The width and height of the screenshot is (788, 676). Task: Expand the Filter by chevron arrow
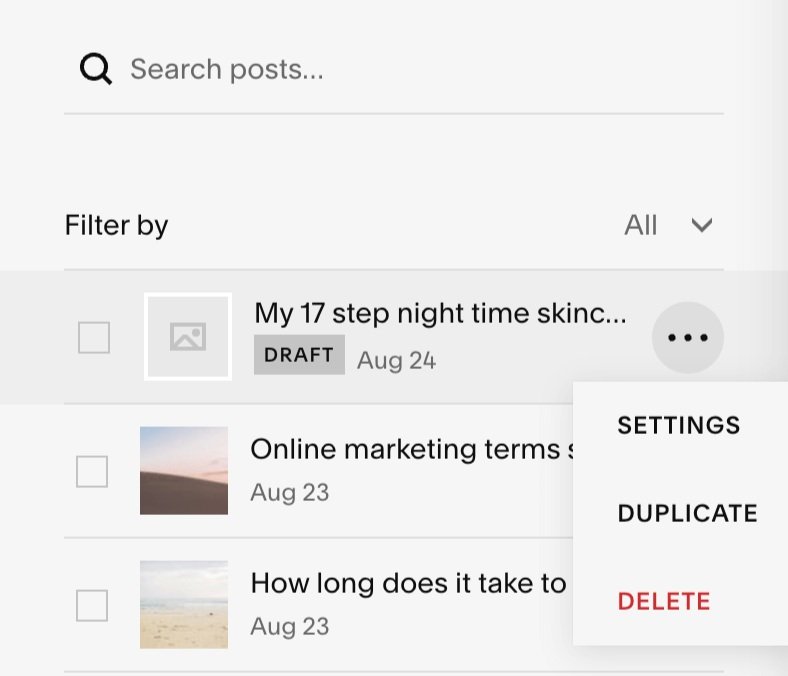(x=702, y=225)
